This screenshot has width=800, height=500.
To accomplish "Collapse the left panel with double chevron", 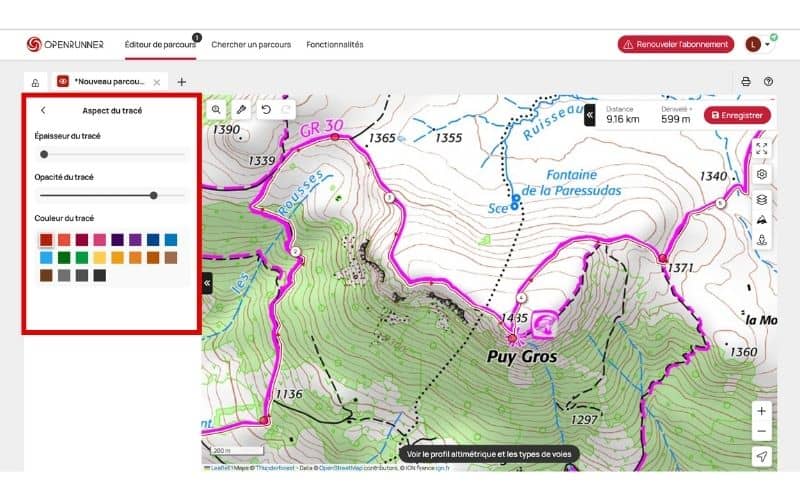I will tap(207, 283).
